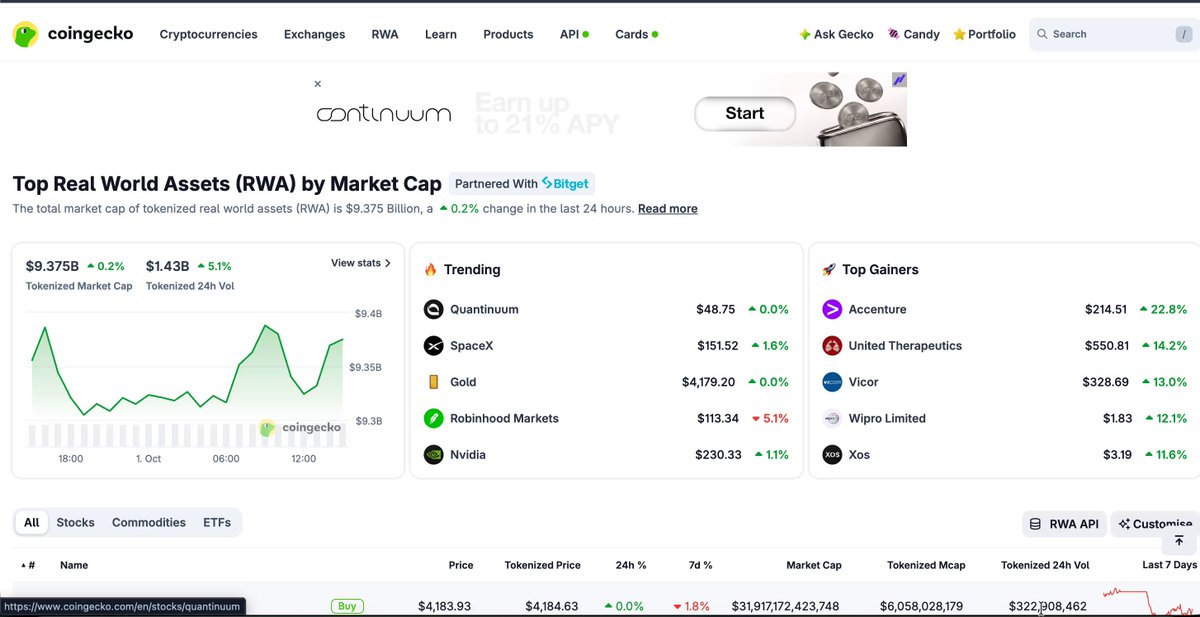Click the Accenture logo icon
Viewport: 1200px width, 617px height.
[832, 309]
